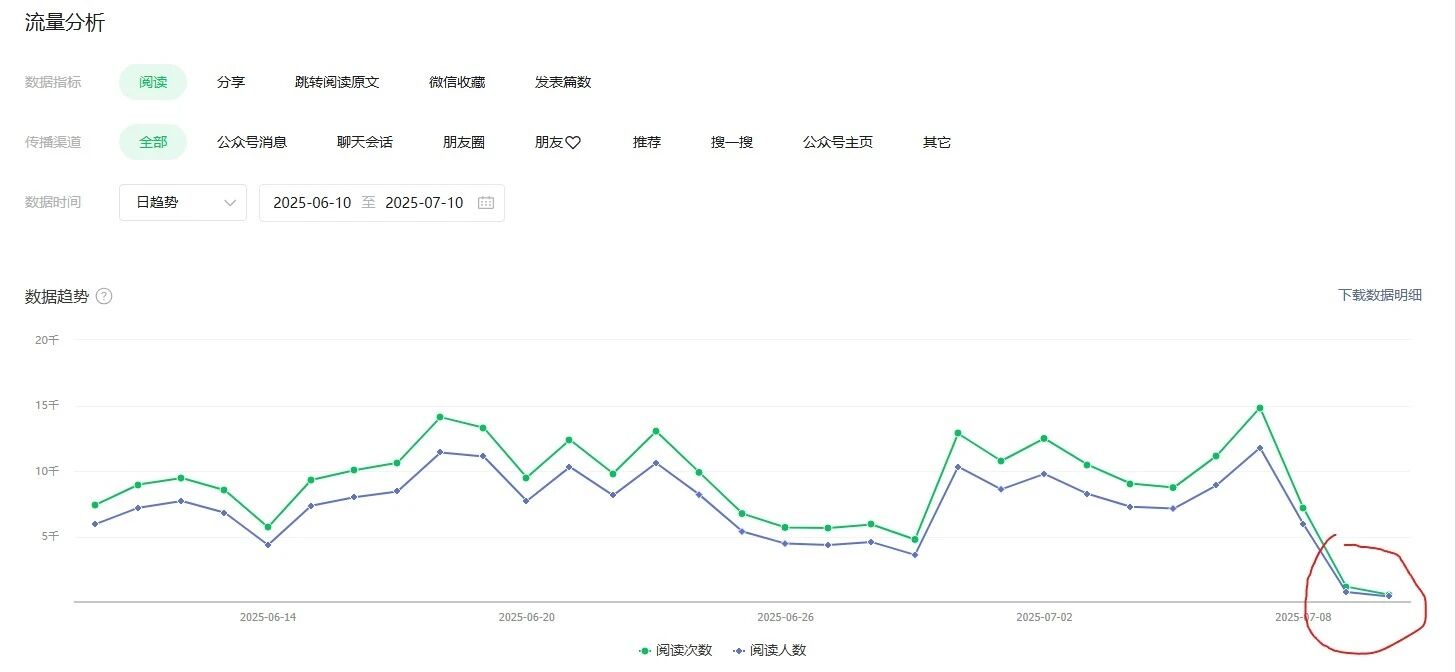Choose the 其它 channel filter
This screenshot has width=1455, height=672.
(x=937, y=142)
